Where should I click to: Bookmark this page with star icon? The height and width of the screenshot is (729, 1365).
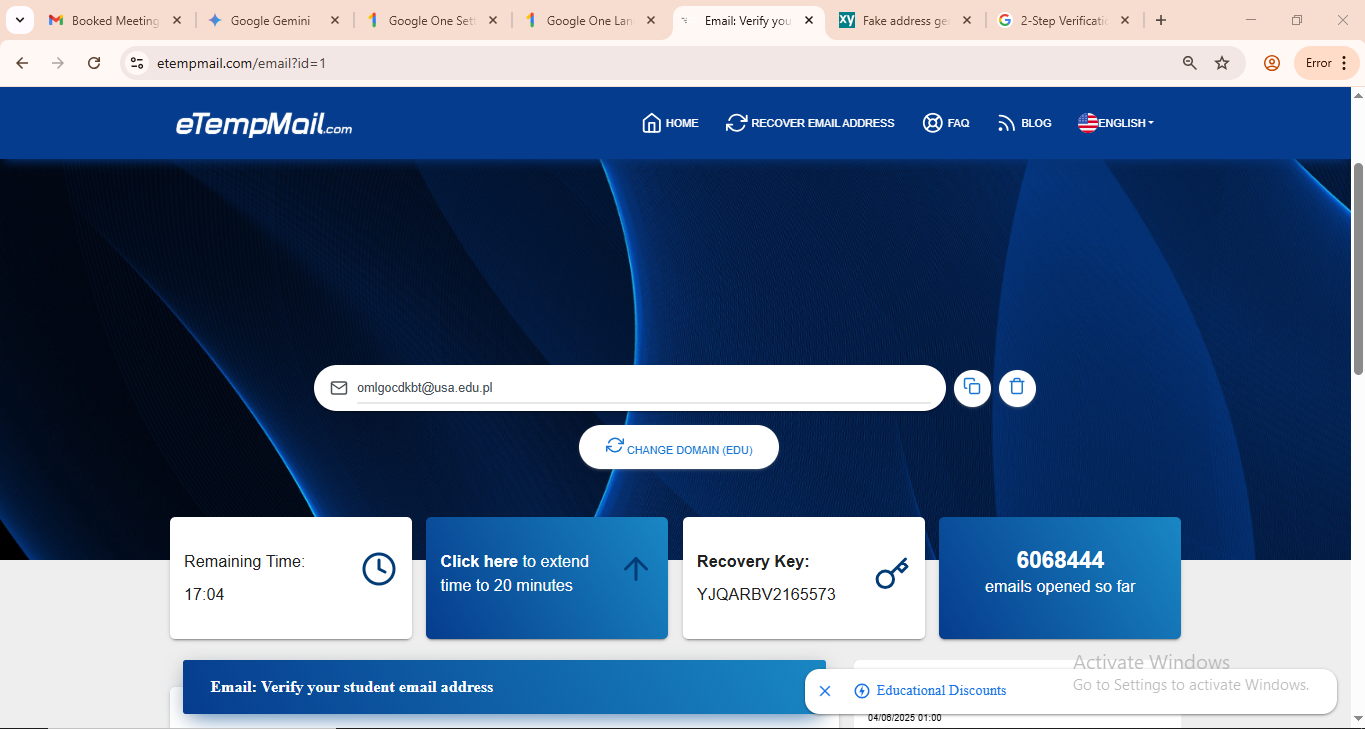[1222, 63]
